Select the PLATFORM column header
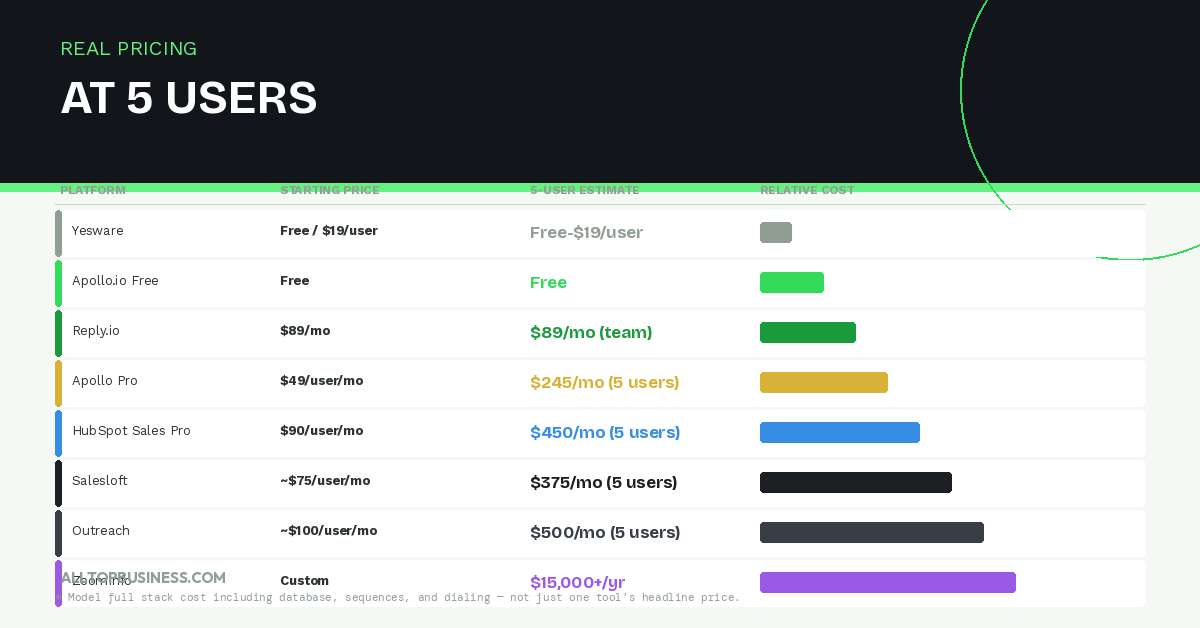 tap(93, 190)
